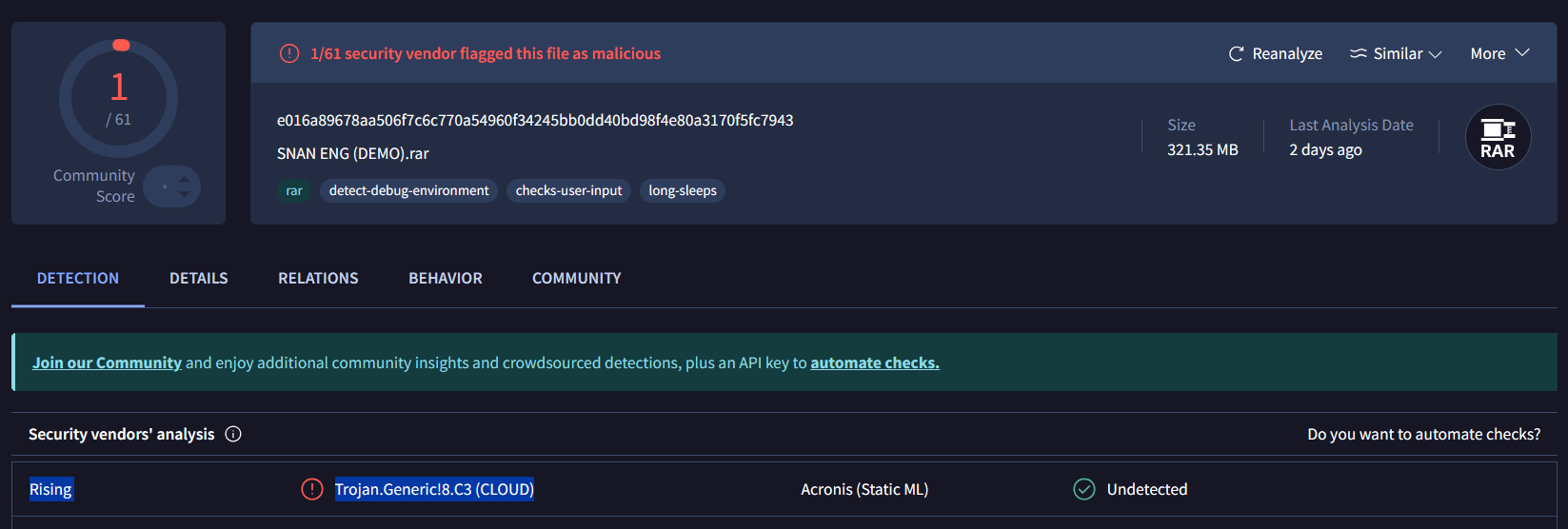Click the 1/61 detection score circle
Image resolution: width=1568 pixels, height=529 pixels.
119,99
